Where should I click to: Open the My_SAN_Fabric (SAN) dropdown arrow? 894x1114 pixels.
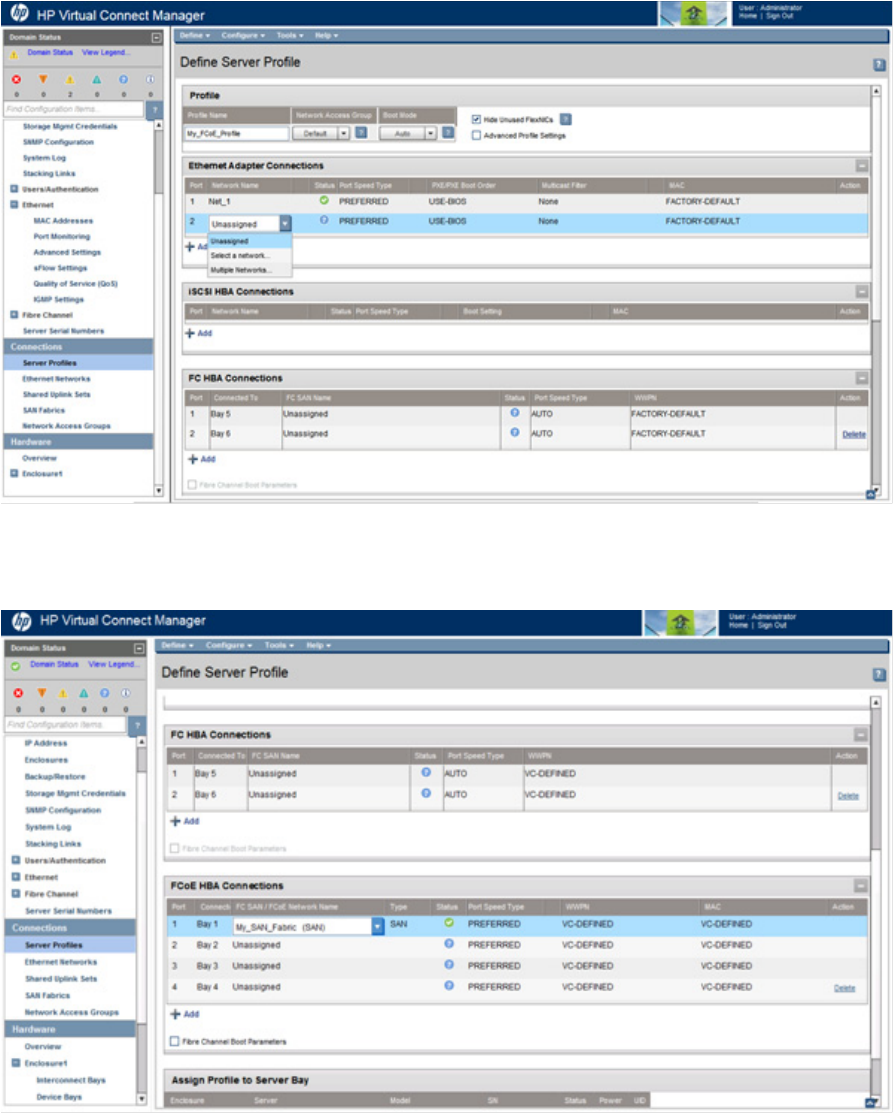click(x=377, y=926)
